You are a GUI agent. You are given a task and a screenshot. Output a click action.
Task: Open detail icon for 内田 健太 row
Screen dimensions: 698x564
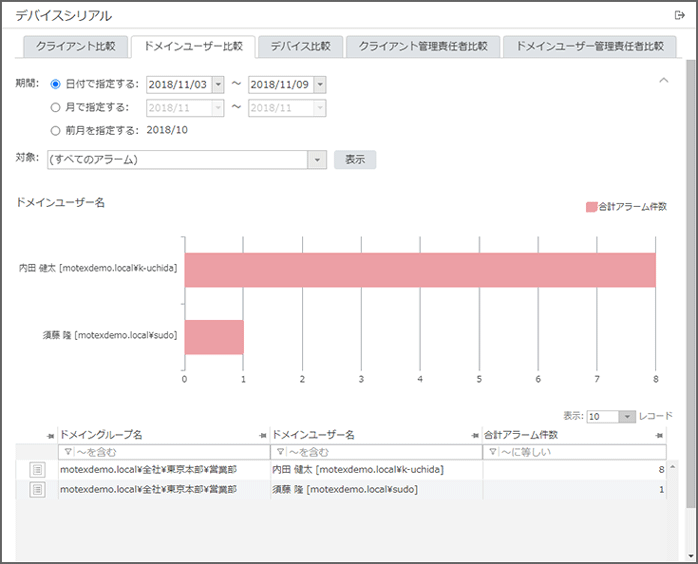37,469
